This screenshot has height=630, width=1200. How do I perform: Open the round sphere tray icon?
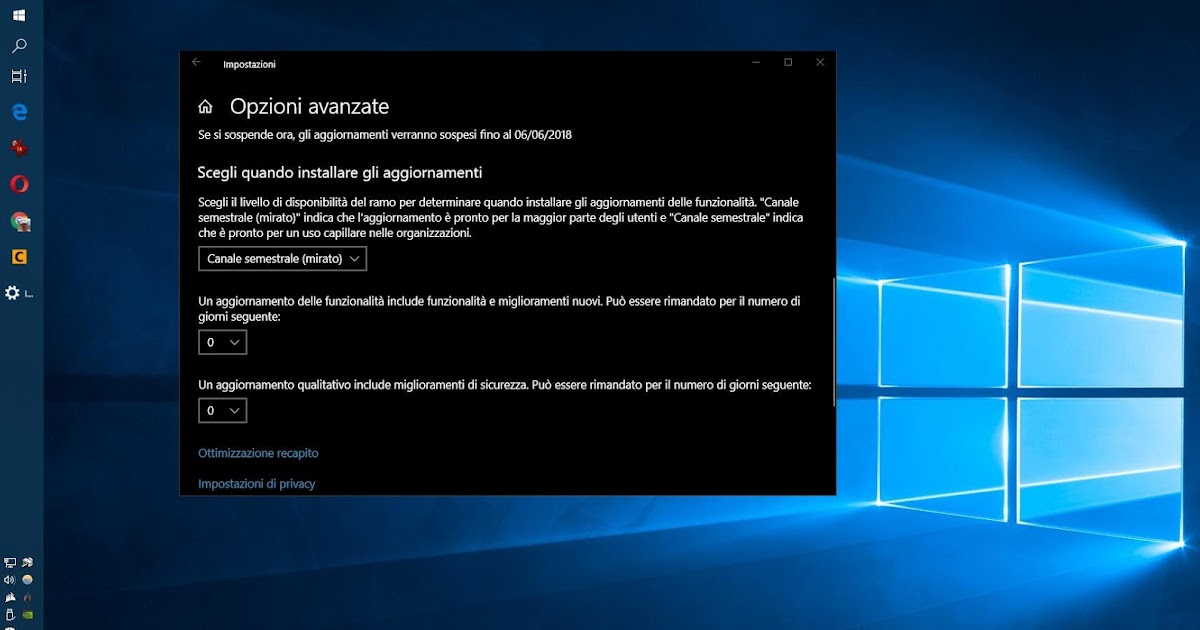point(28,580)
